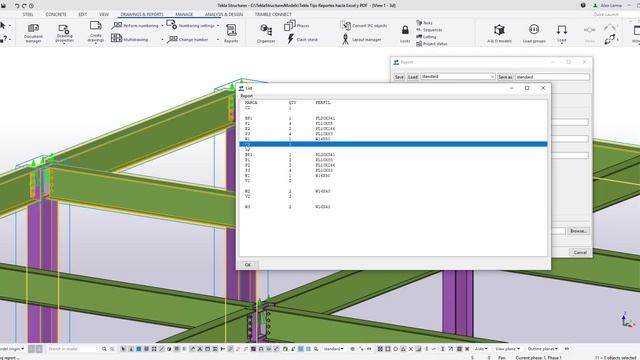Screen dimensions: 640x360
Task: Open the View plane dropdown
Action: (x=507, y=349)
